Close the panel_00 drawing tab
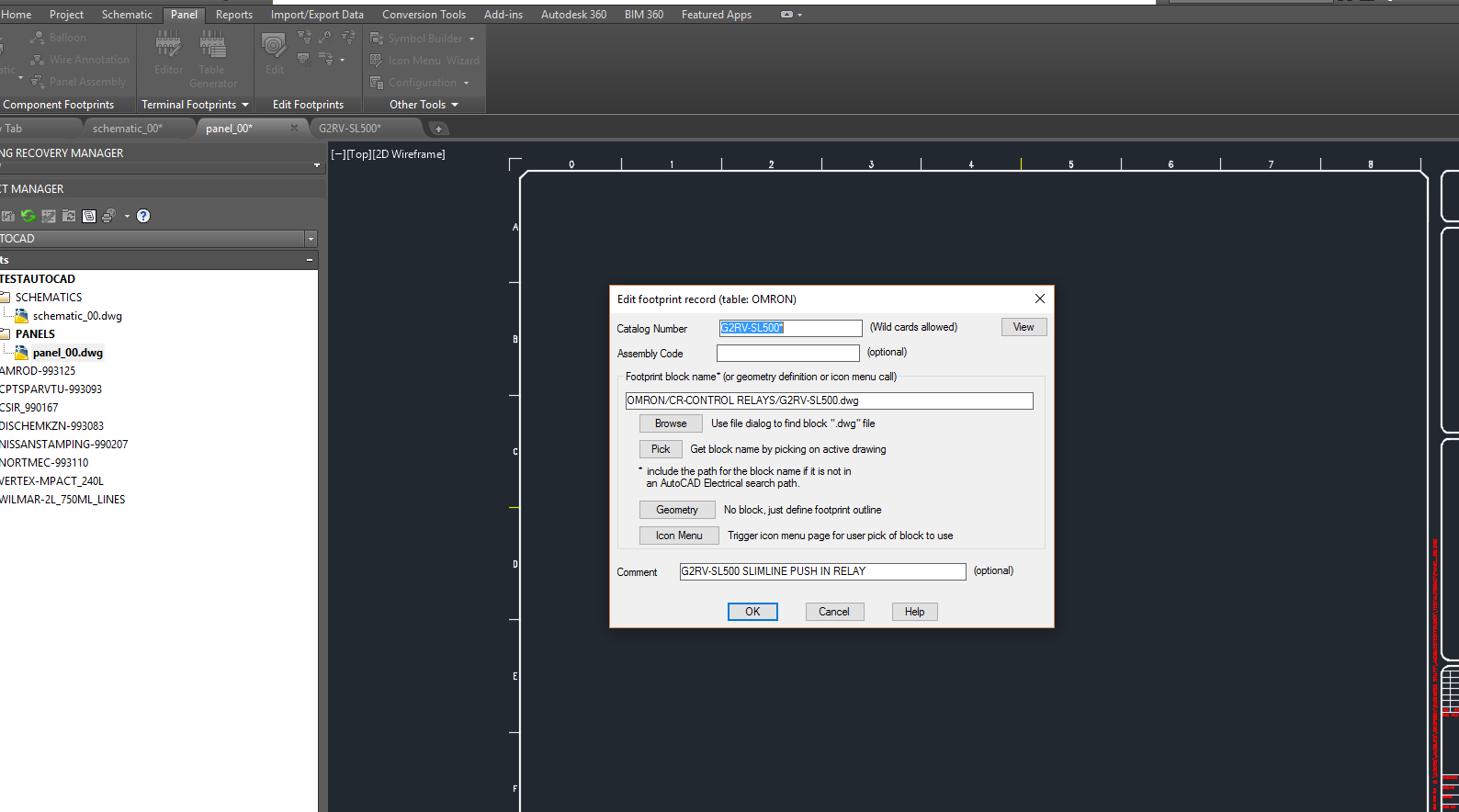This screenshot has height=812, width=1459. point(294,128)
